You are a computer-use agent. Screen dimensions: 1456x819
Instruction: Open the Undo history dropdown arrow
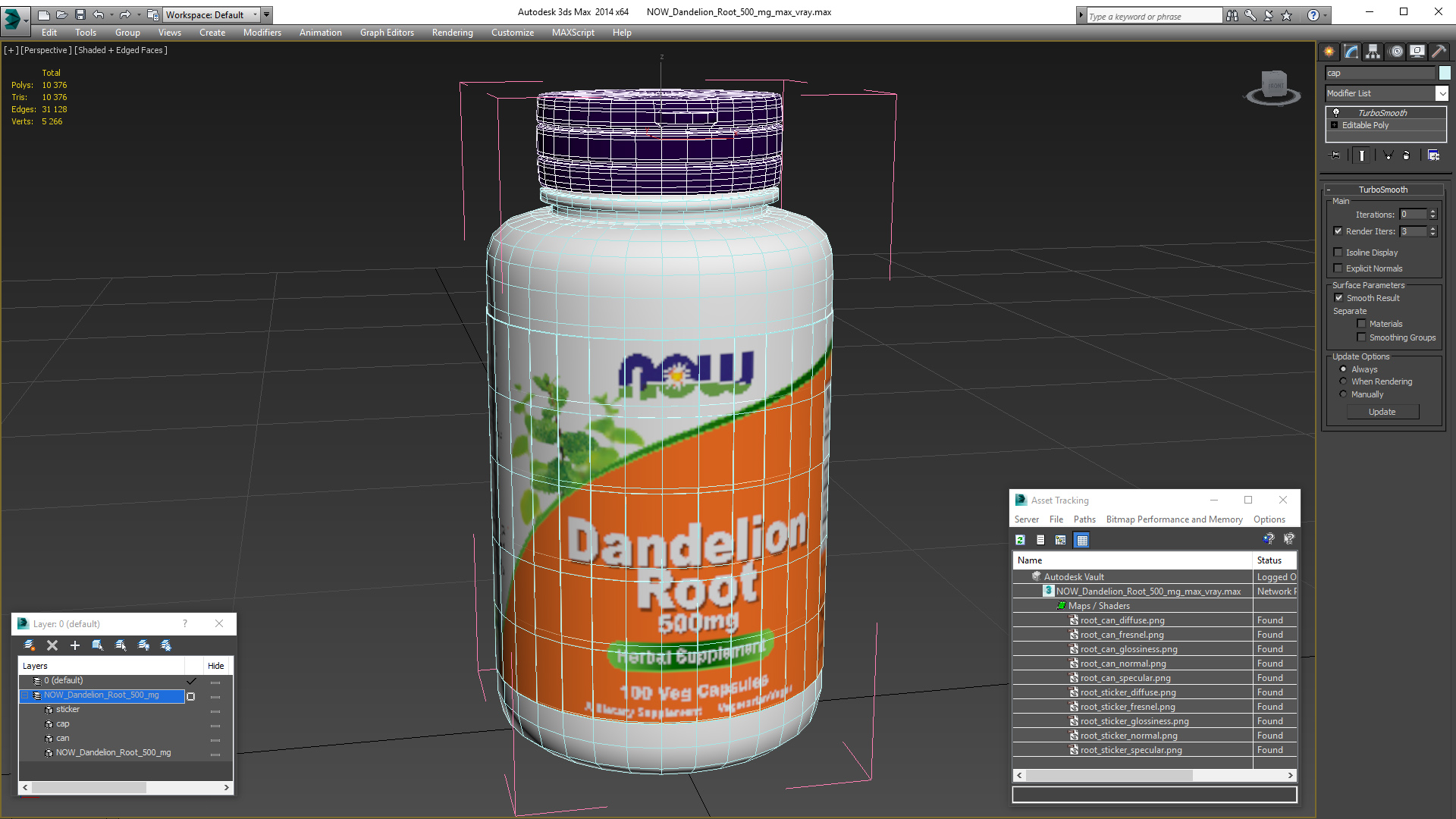111,14
